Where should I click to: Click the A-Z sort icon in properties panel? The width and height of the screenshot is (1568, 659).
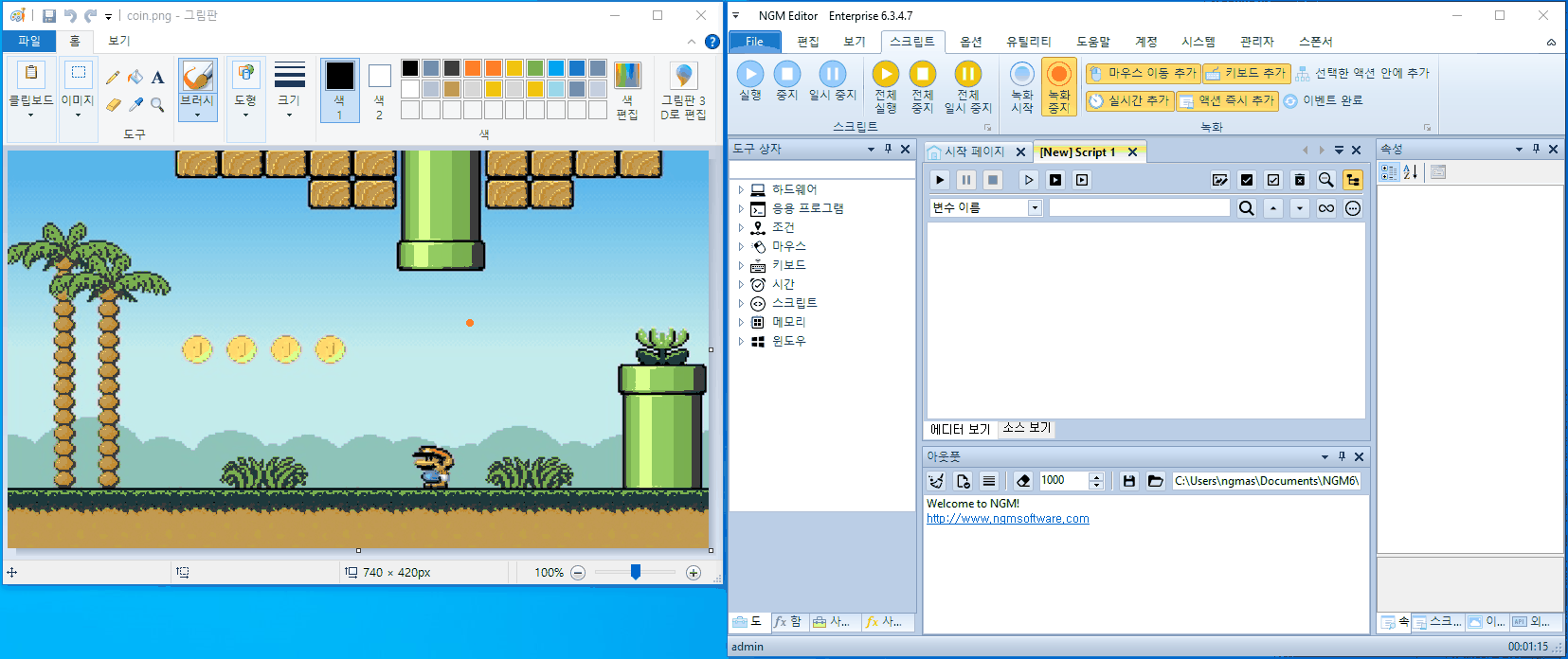click(x=1411, y=171)
